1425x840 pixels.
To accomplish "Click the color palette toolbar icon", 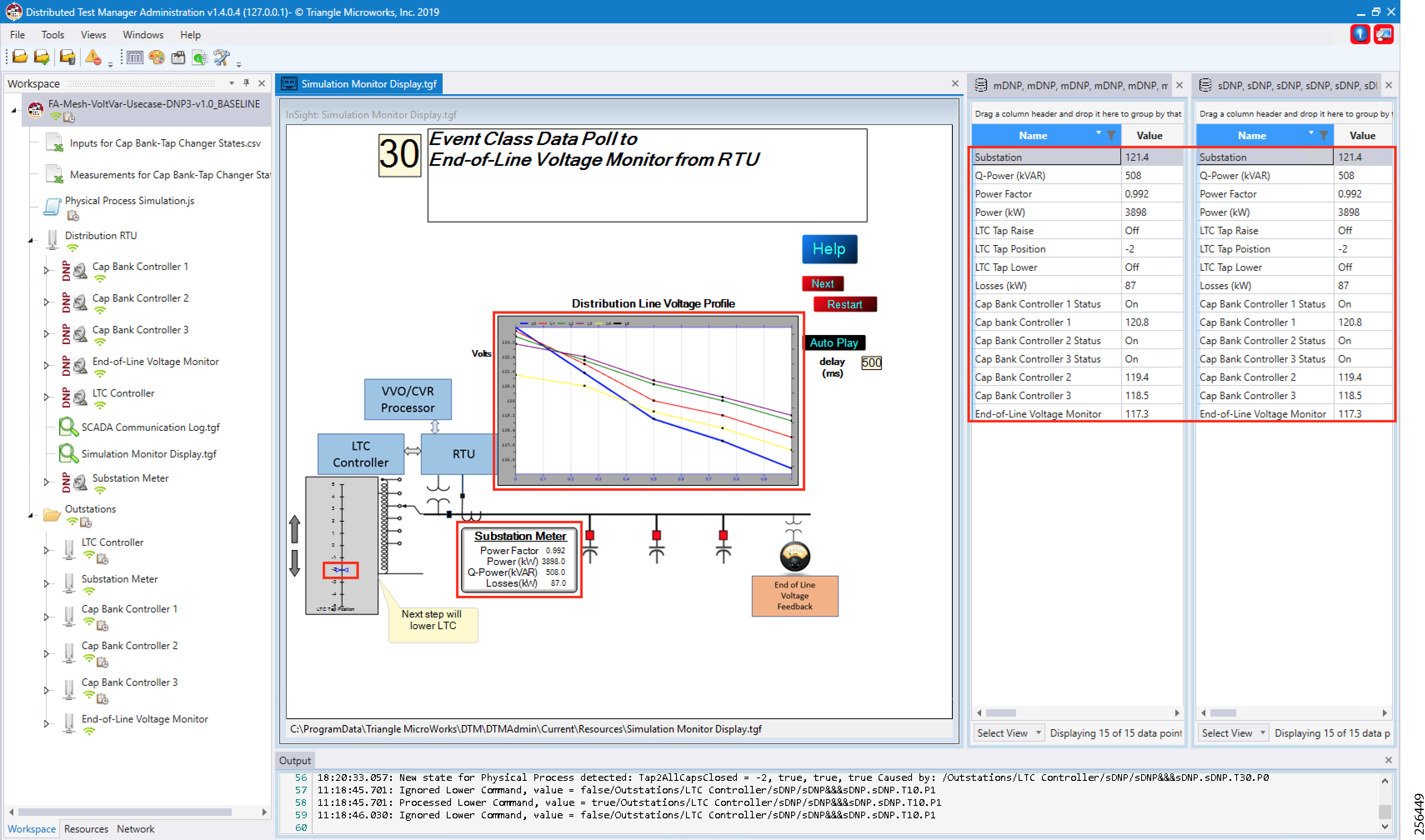I will click(x=156, y=57).
